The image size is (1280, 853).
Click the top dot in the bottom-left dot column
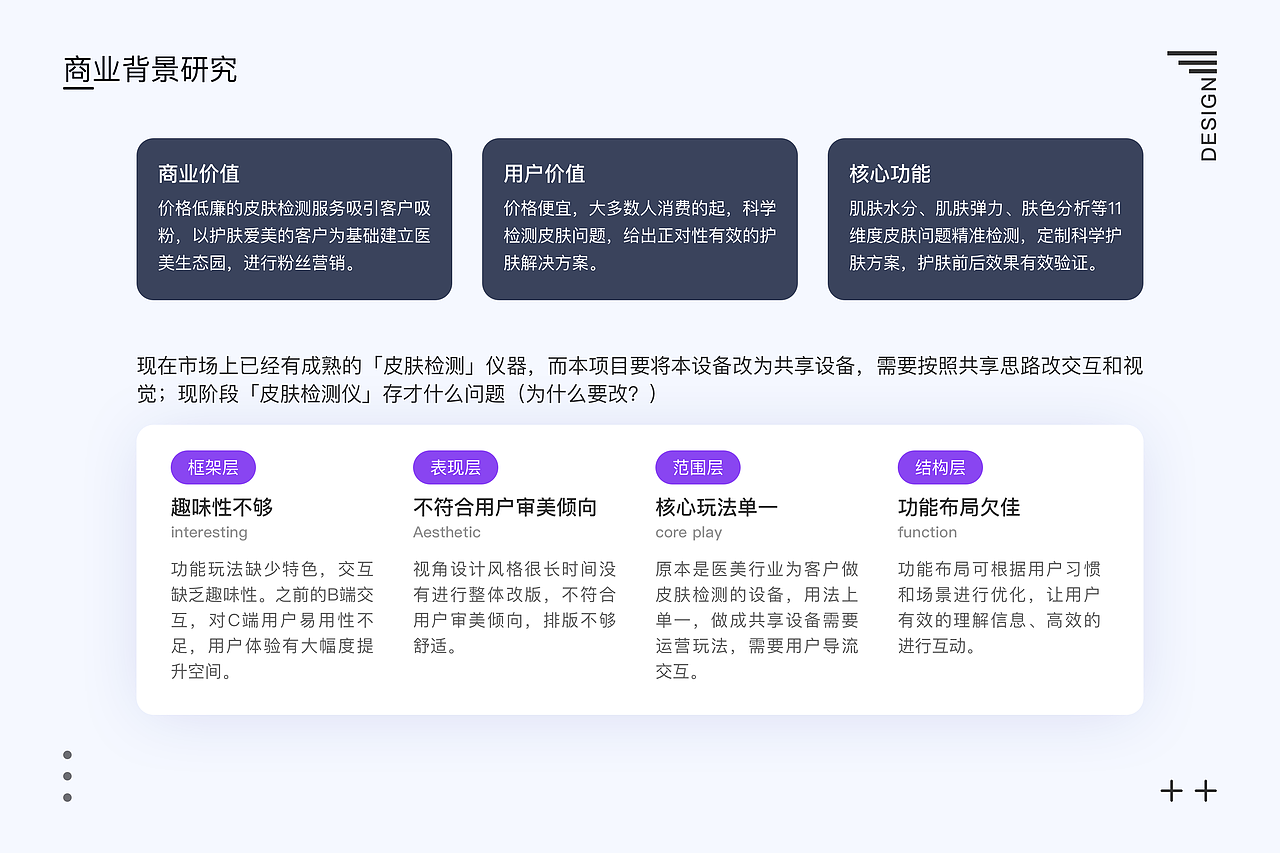68,753
